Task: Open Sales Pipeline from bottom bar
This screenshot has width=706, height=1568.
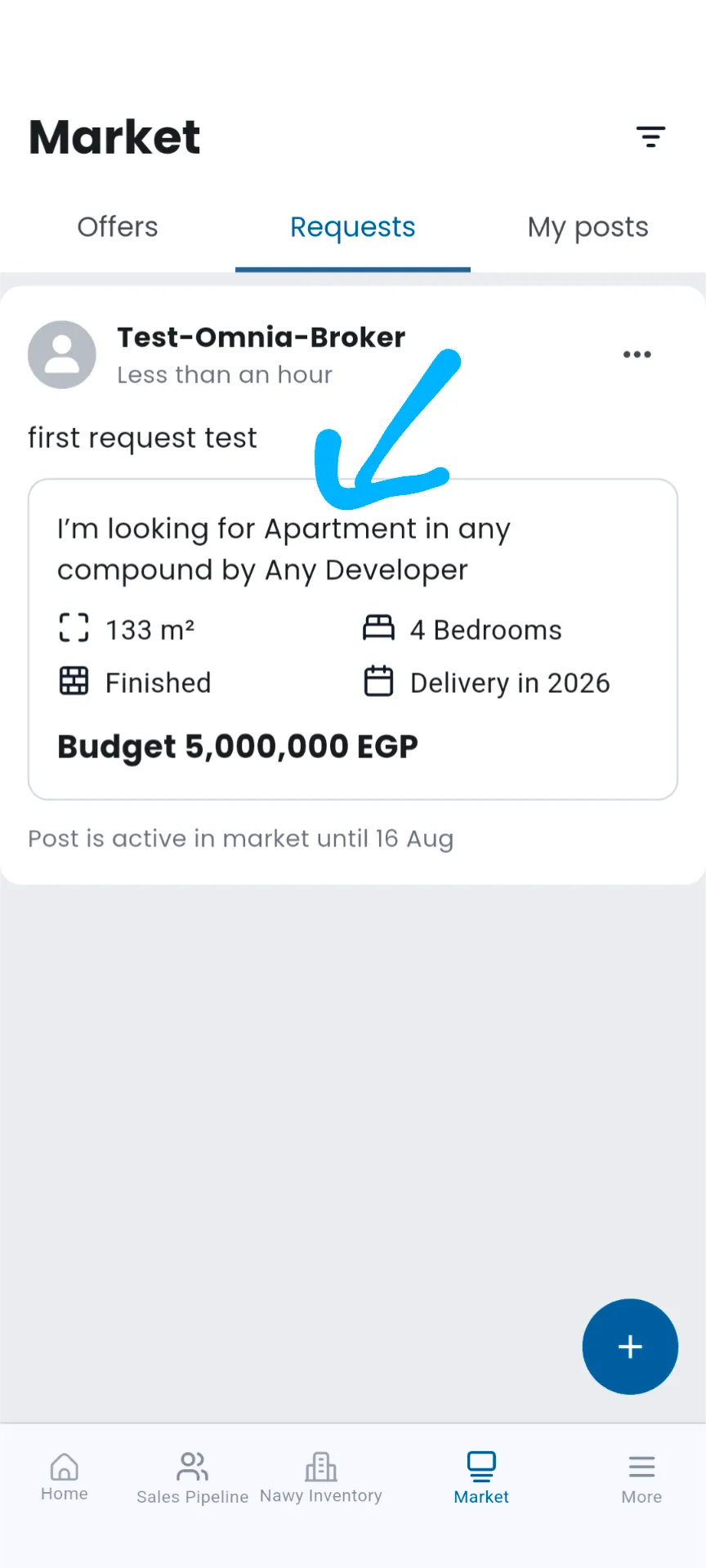Action: (192, 1479)
